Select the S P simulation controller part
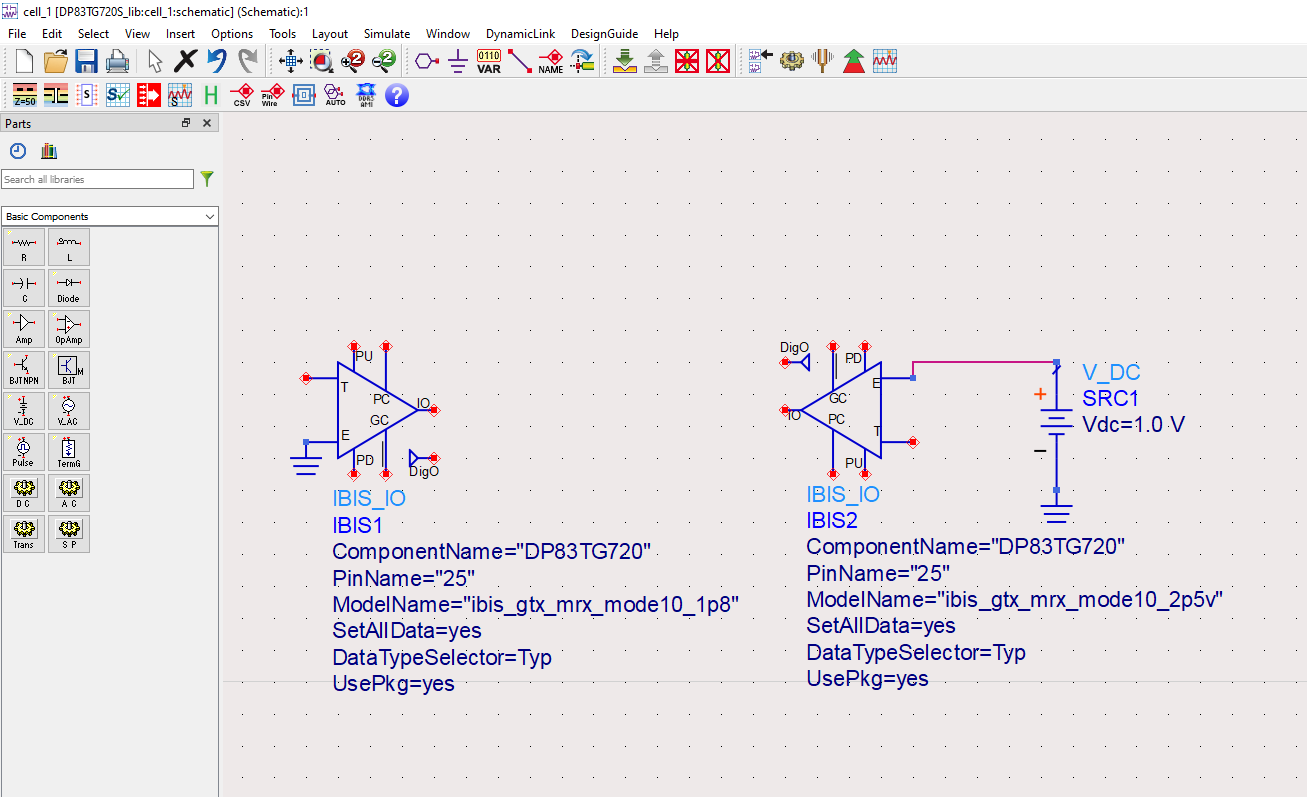This screenshot has width=1307, height=797. (69, 534)
